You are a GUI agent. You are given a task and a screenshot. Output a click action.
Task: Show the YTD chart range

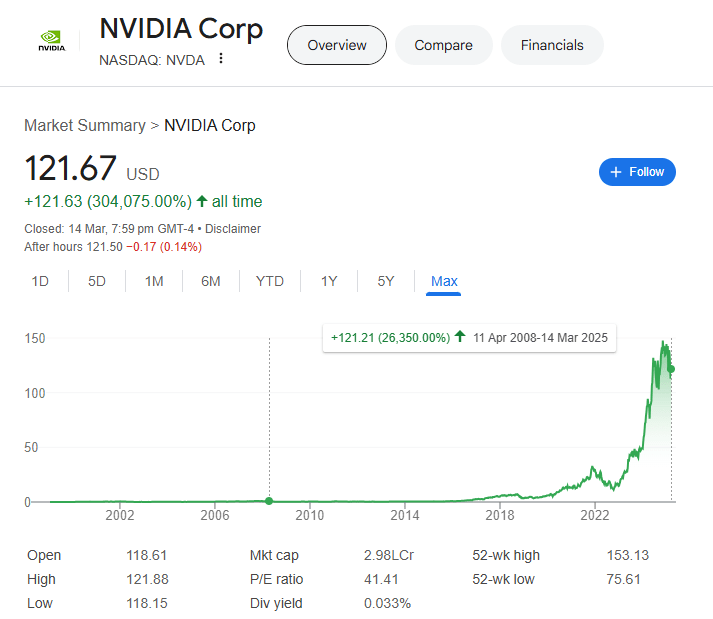click(x=270, y=281)
